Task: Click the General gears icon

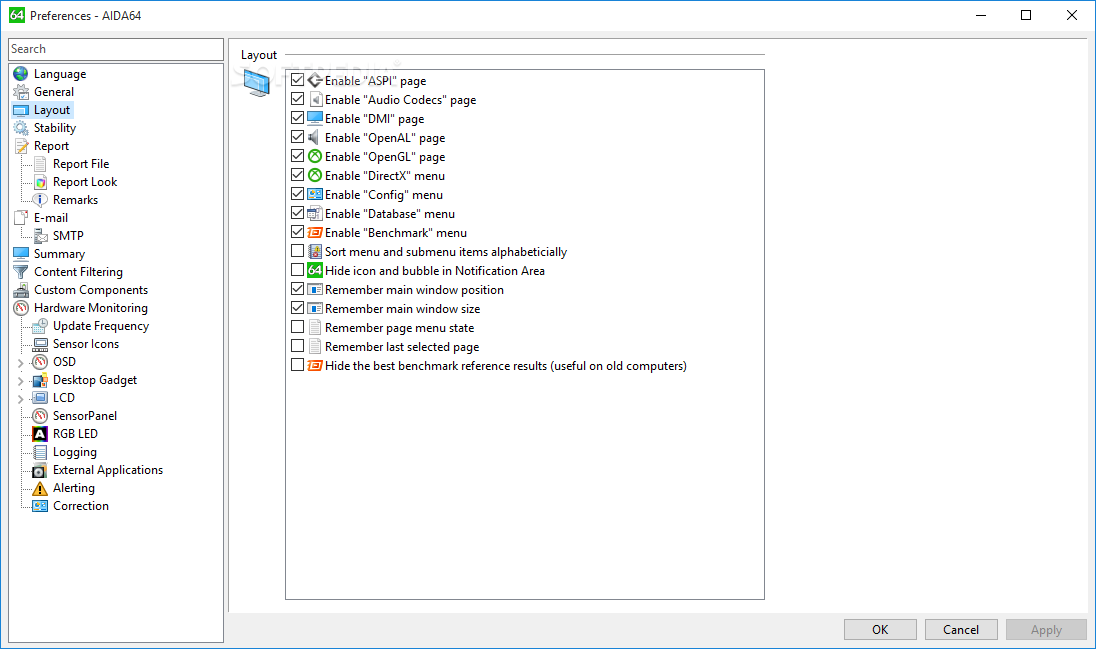Action: pyautogui.click(x=21, y=92)
